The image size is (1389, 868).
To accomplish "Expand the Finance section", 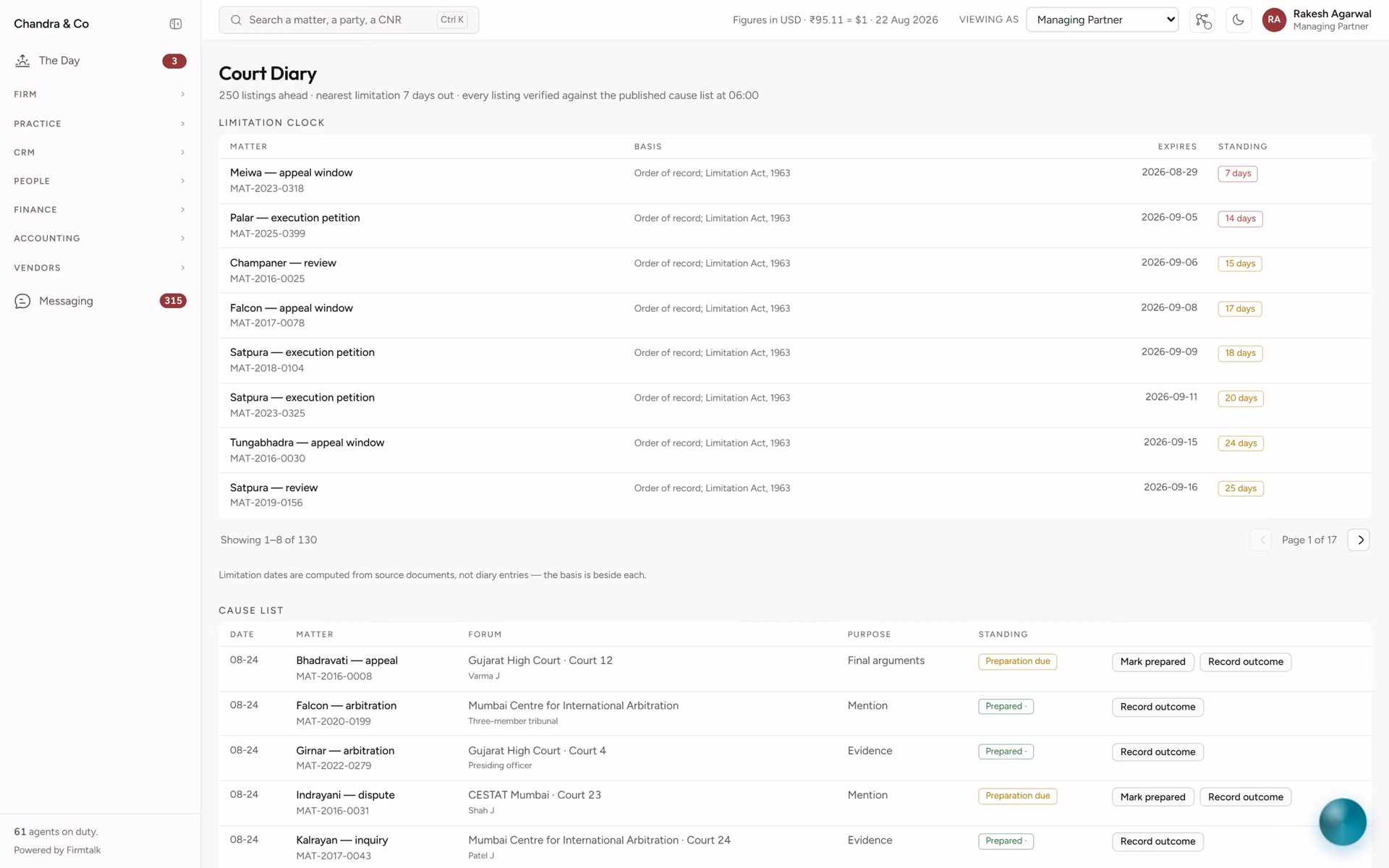I will tap(100, 210).
